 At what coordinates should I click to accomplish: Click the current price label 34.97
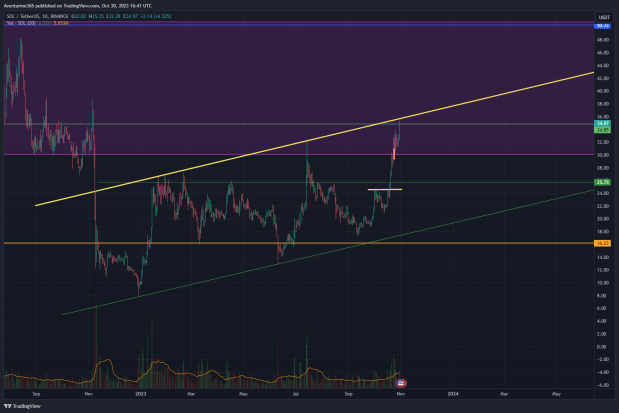(602, 124)
